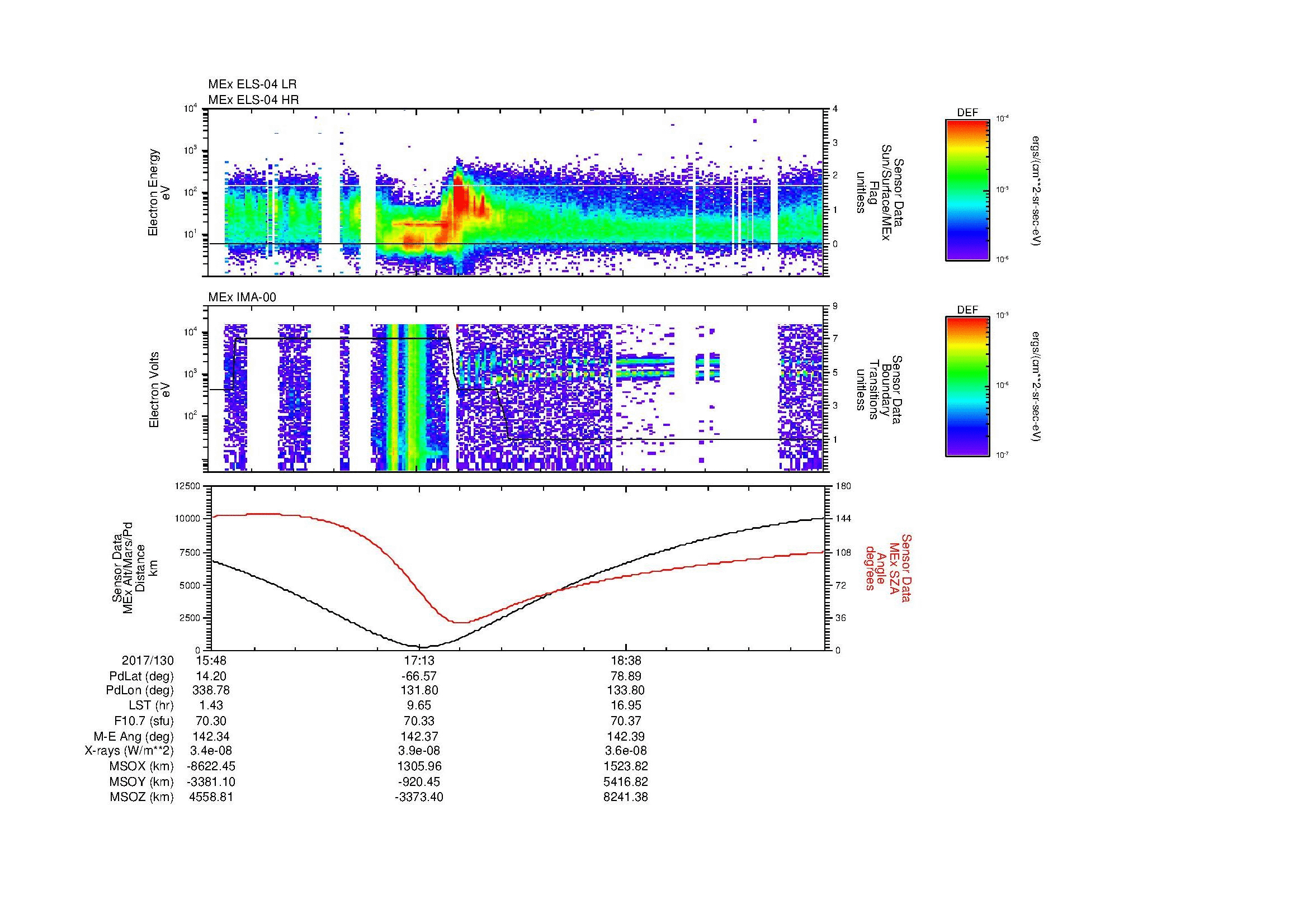Screen dimensions: 1308x924
Task: Click the '144' SZA axis tick label
Action: coord(844,519)
